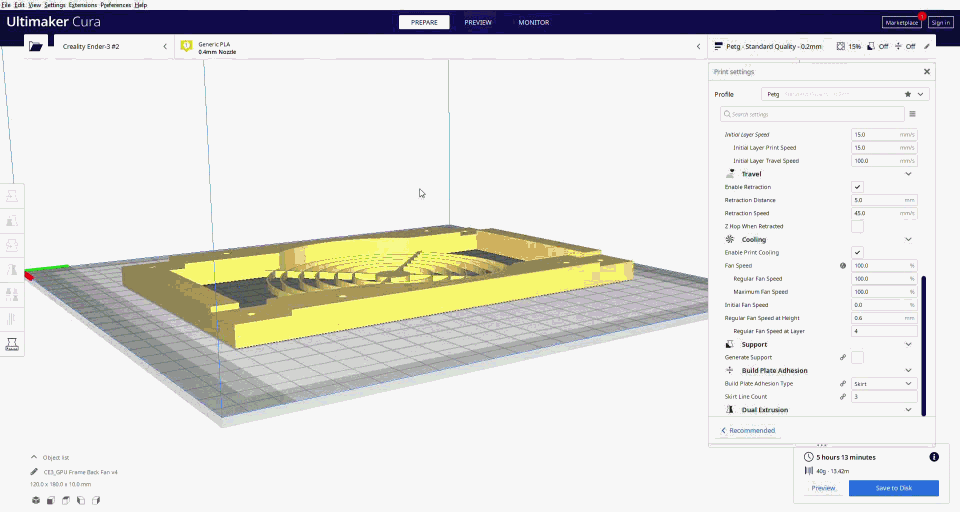Toggle Enable Retraction checkbox
This screenshot has height=512, width=960.
coord(857,187)
